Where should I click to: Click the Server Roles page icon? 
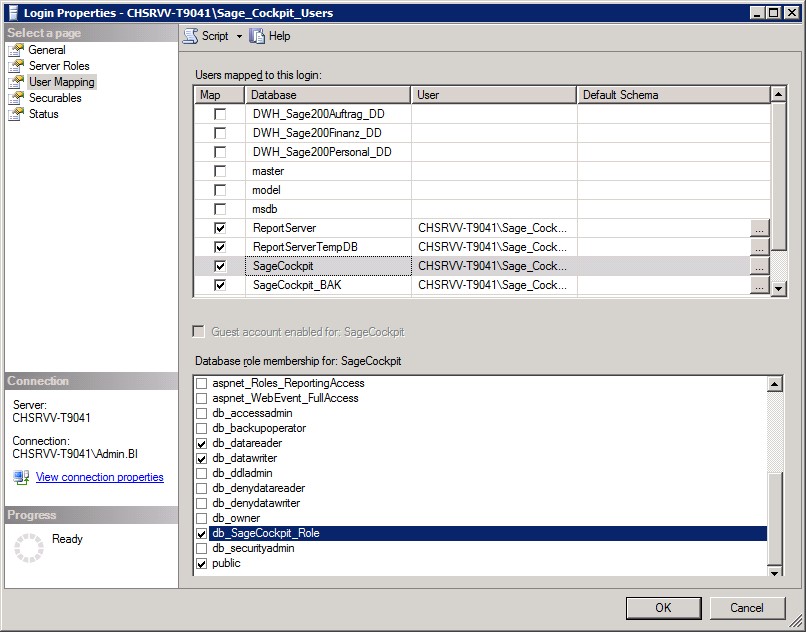[x=16, y=66]
